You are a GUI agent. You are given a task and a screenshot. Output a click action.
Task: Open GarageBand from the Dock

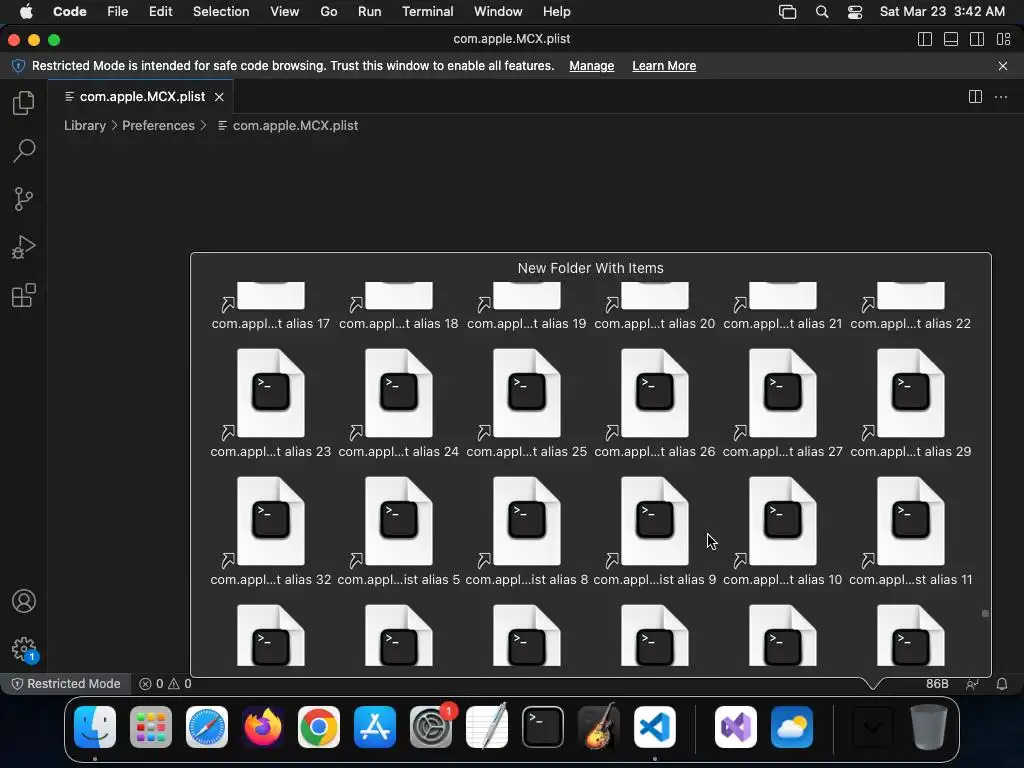pyautogui.click(x=599, y=727)
